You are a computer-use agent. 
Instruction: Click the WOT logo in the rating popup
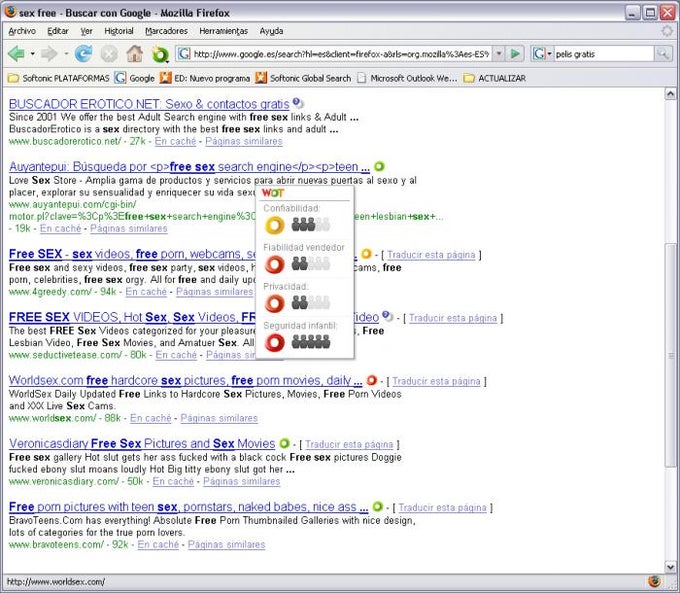coord(273,193)
